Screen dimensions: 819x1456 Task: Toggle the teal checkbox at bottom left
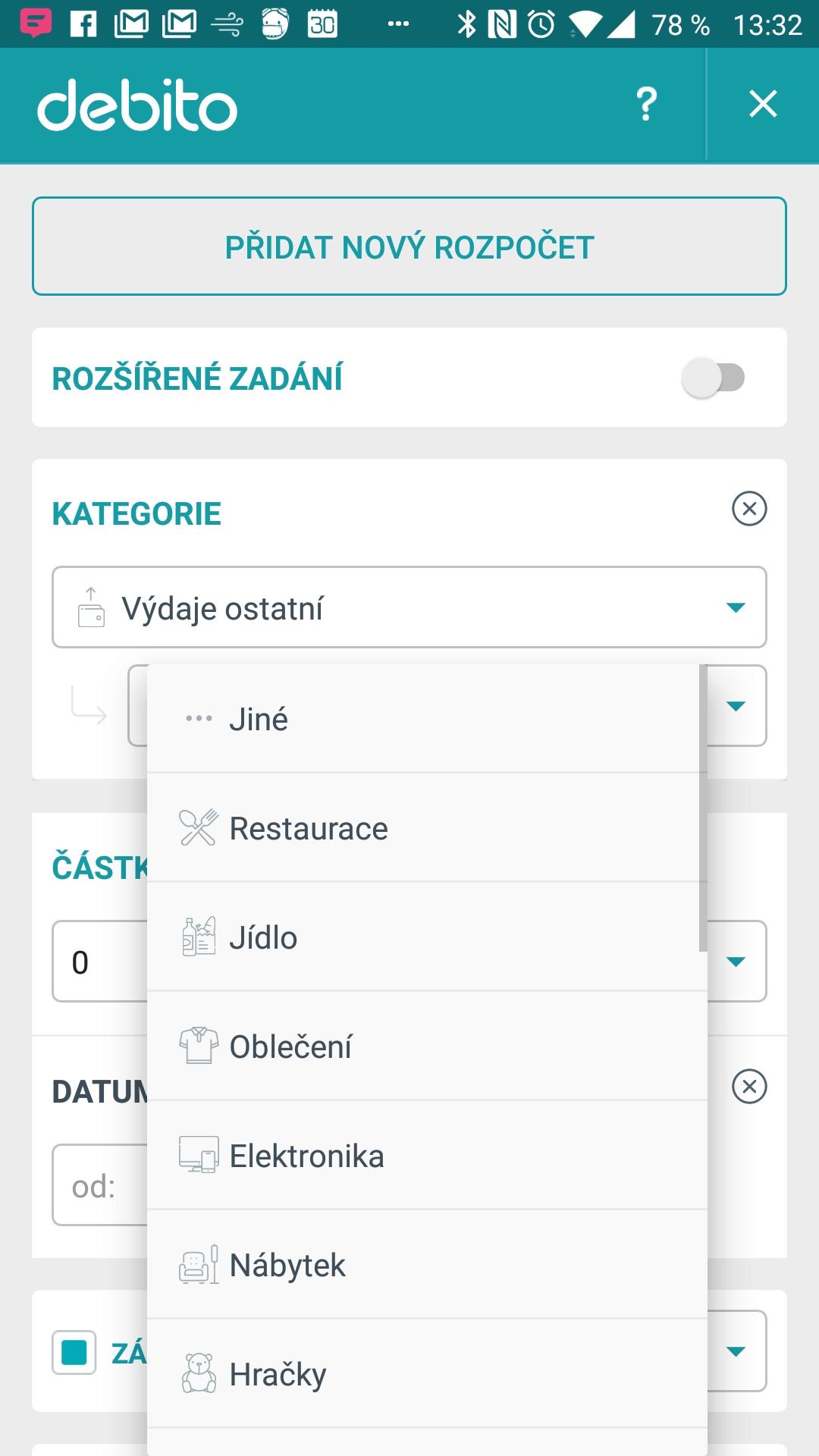click(74, 1352)
